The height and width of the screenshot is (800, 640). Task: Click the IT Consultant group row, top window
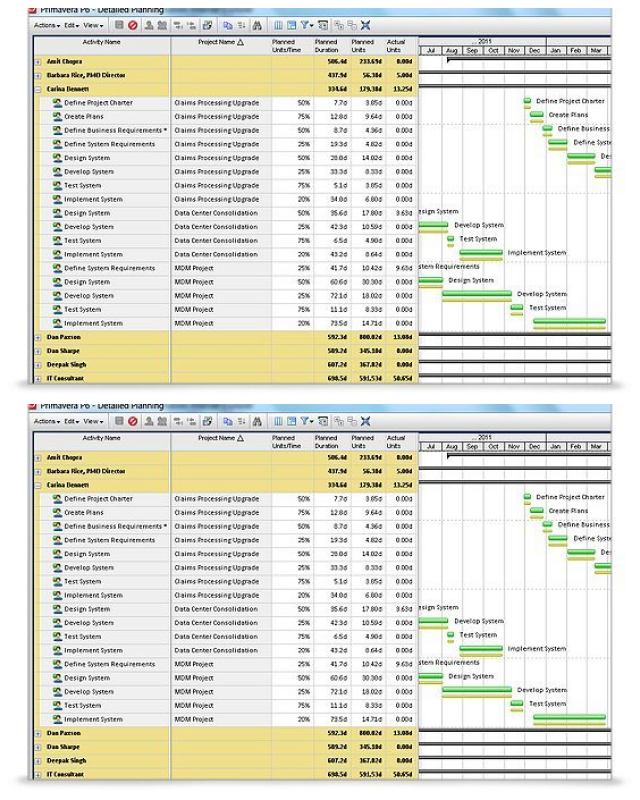(226, 378)
